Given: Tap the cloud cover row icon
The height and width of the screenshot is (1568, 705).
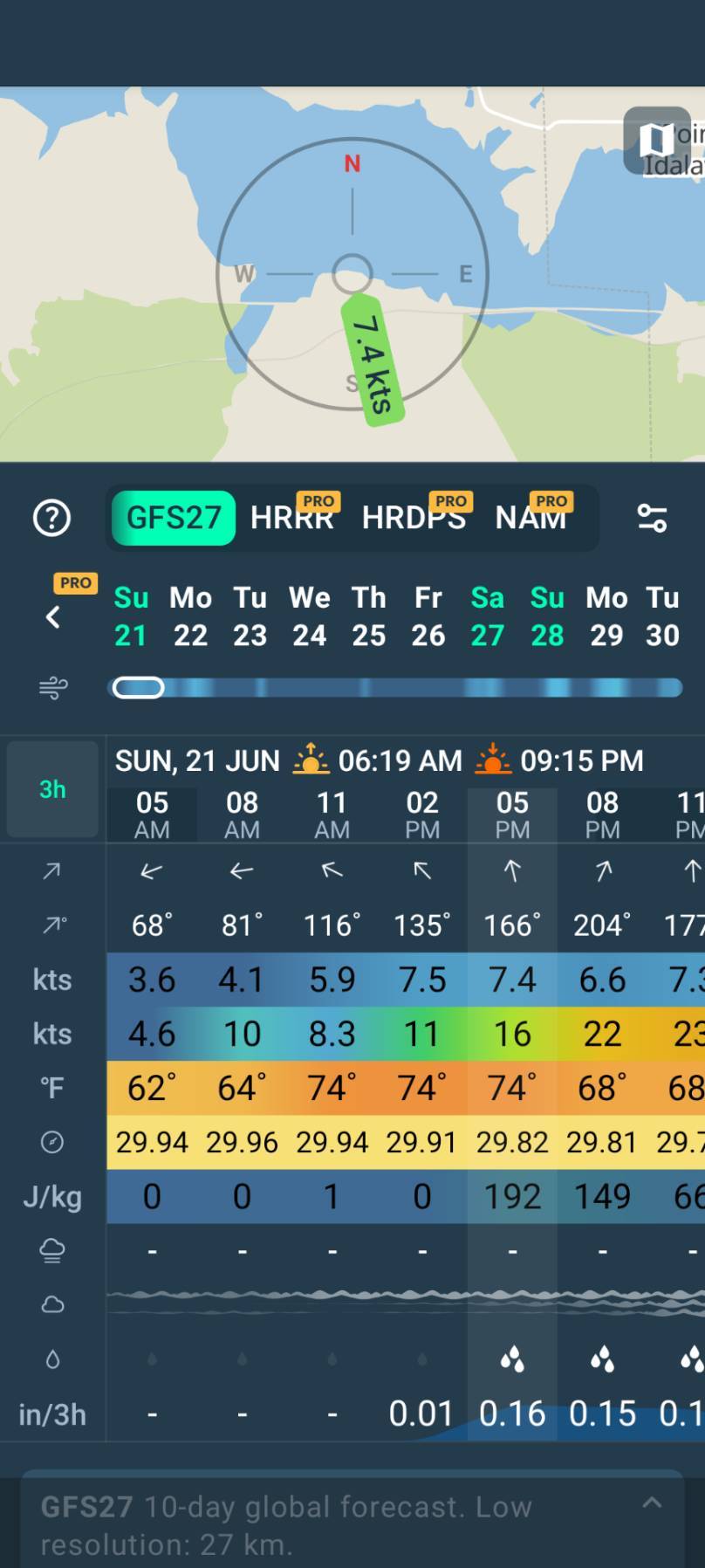Looking at the screenshot, I should [x=52, y=1304].
